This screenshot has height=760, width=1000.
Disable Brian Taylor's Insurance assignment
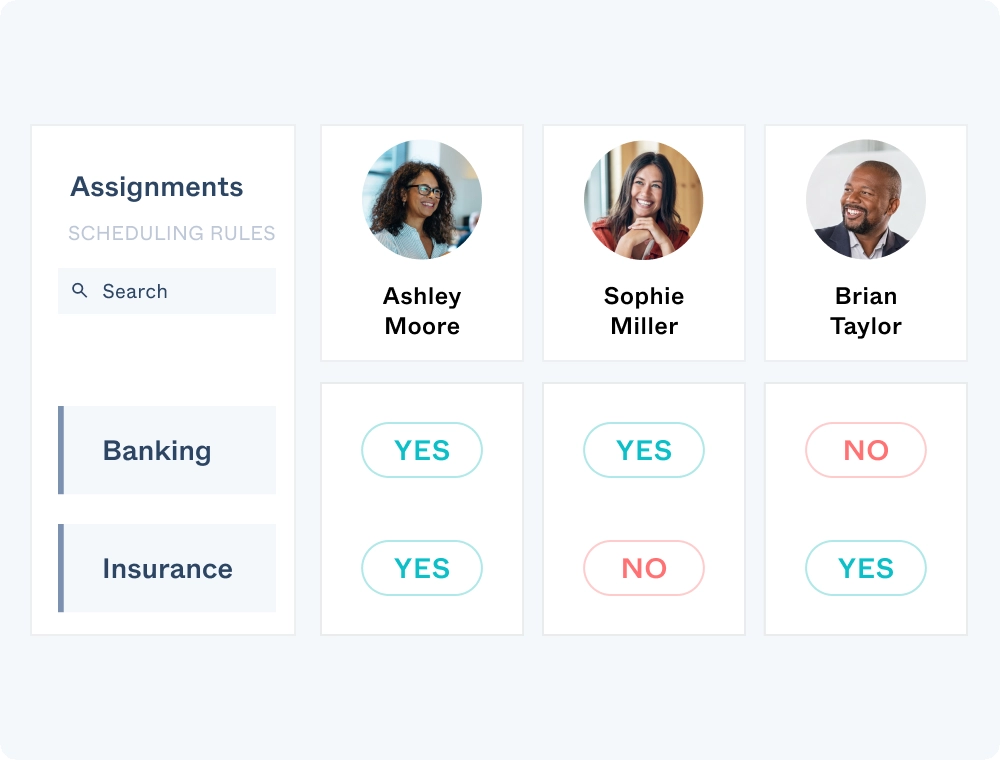[866, 567]
